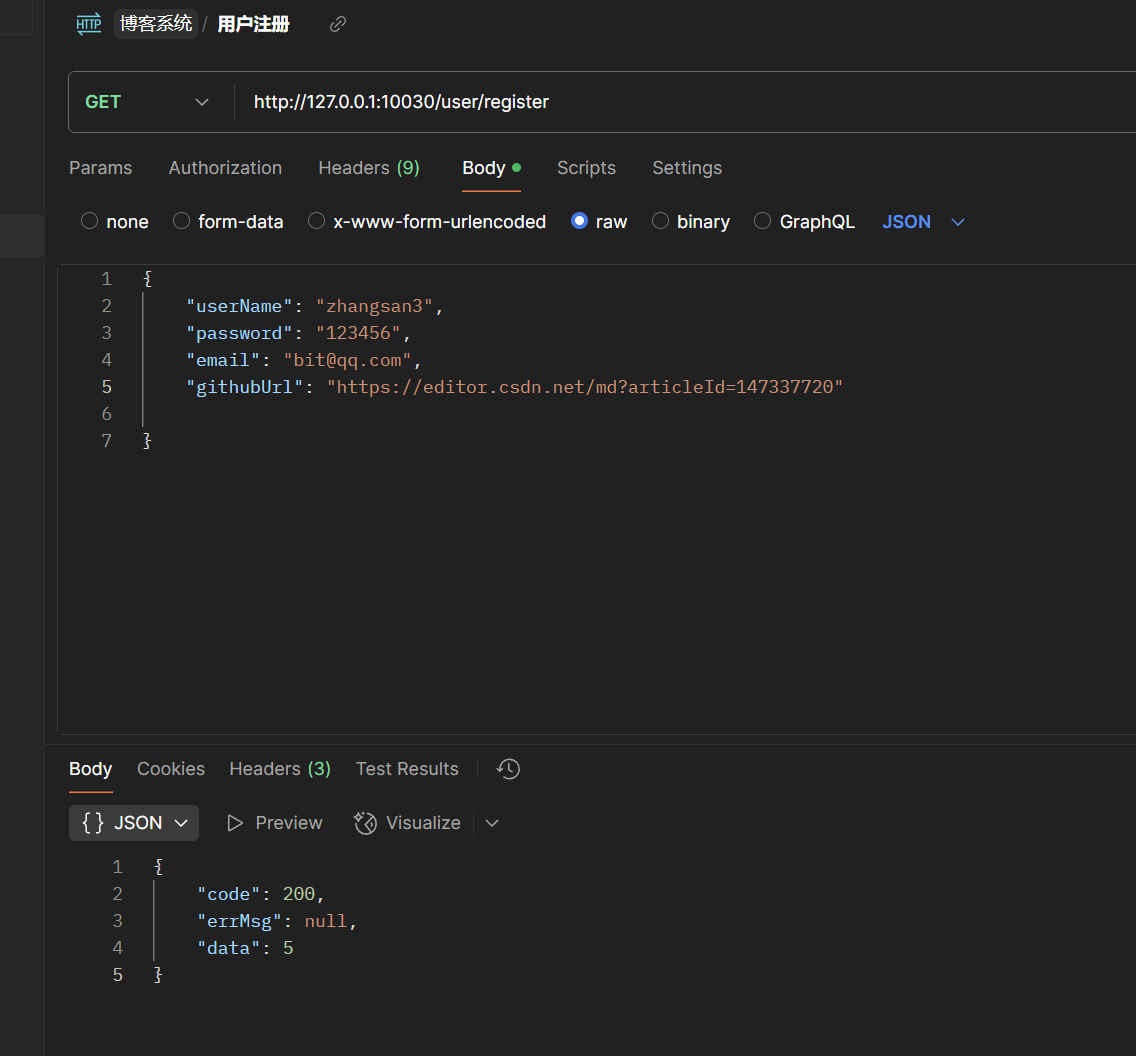Open the Settings tab
This screenshot has height=1056, width=1136.
pyautogui.click(x=687, y=168)
